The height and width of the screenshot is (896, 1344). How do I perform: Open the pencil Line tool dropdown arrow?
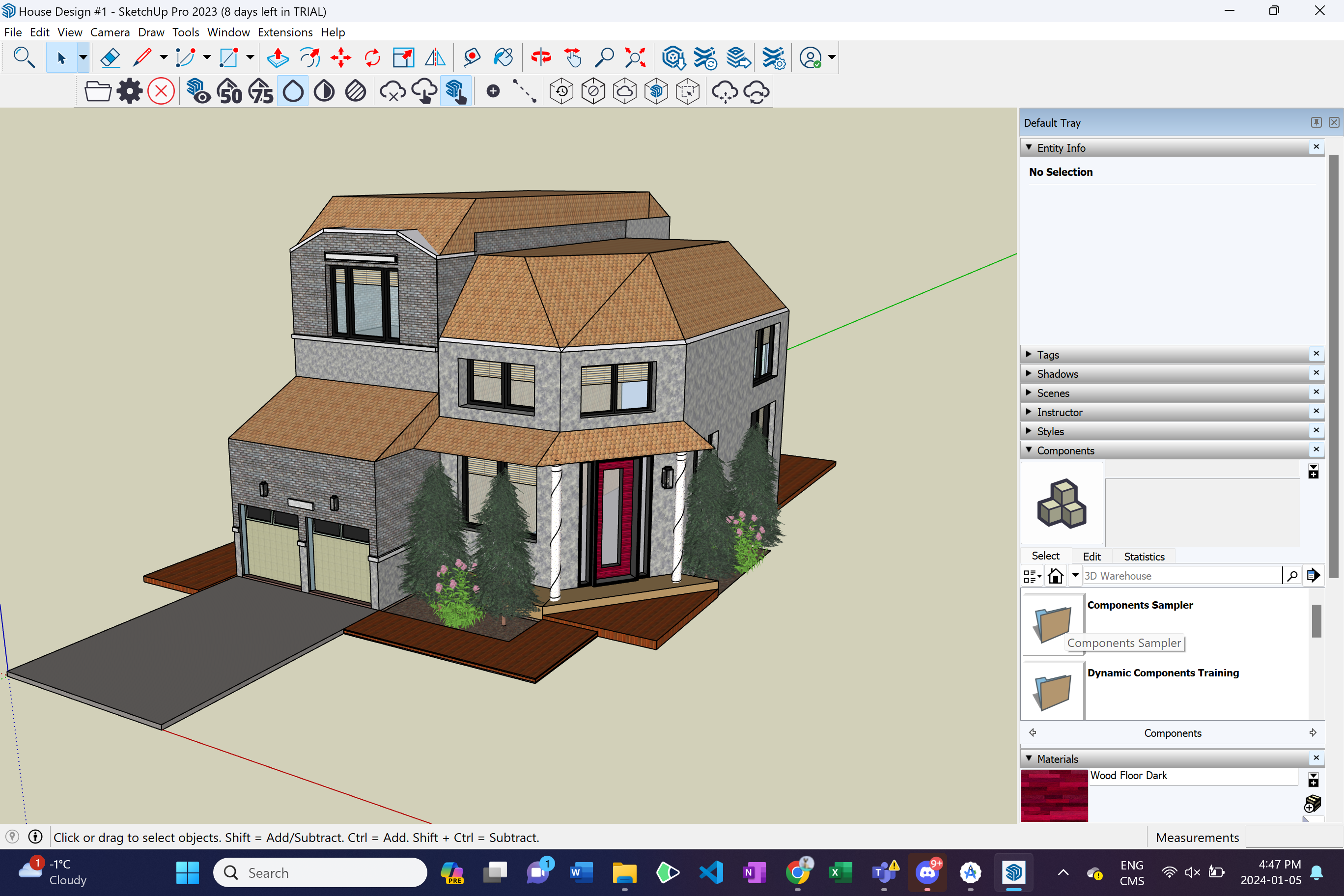tap(164, 57)
